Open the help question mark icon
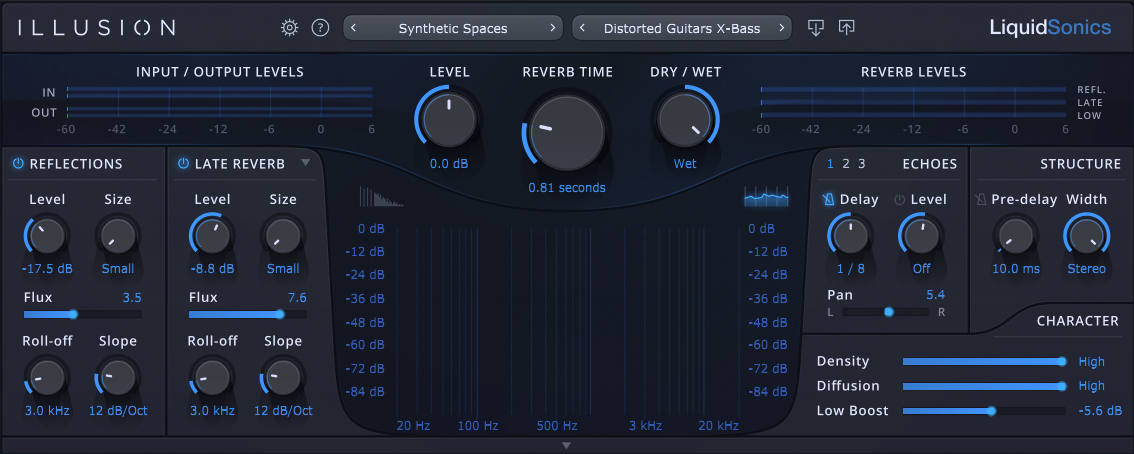The image size is (1134, 454). tap(320, 28)
